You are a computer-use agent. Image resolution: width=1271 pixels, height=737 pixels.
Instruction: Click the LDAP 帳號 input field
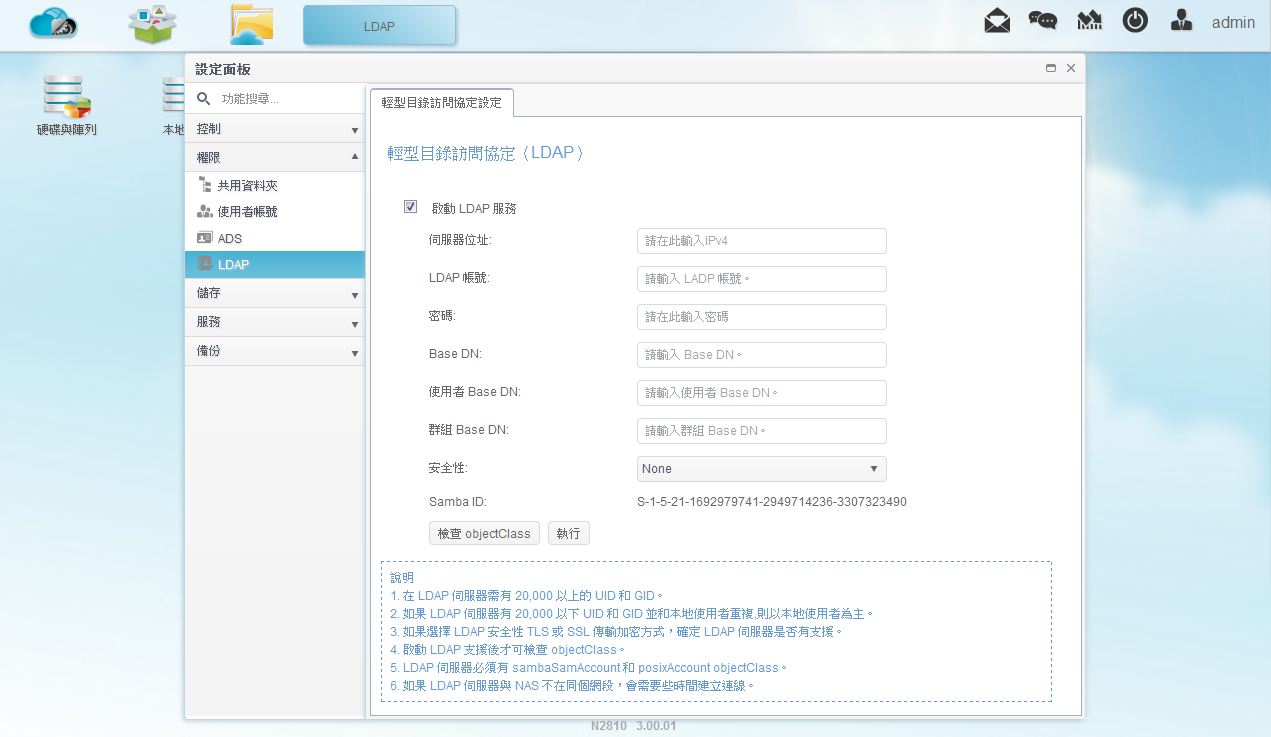[x=762, y=279]
